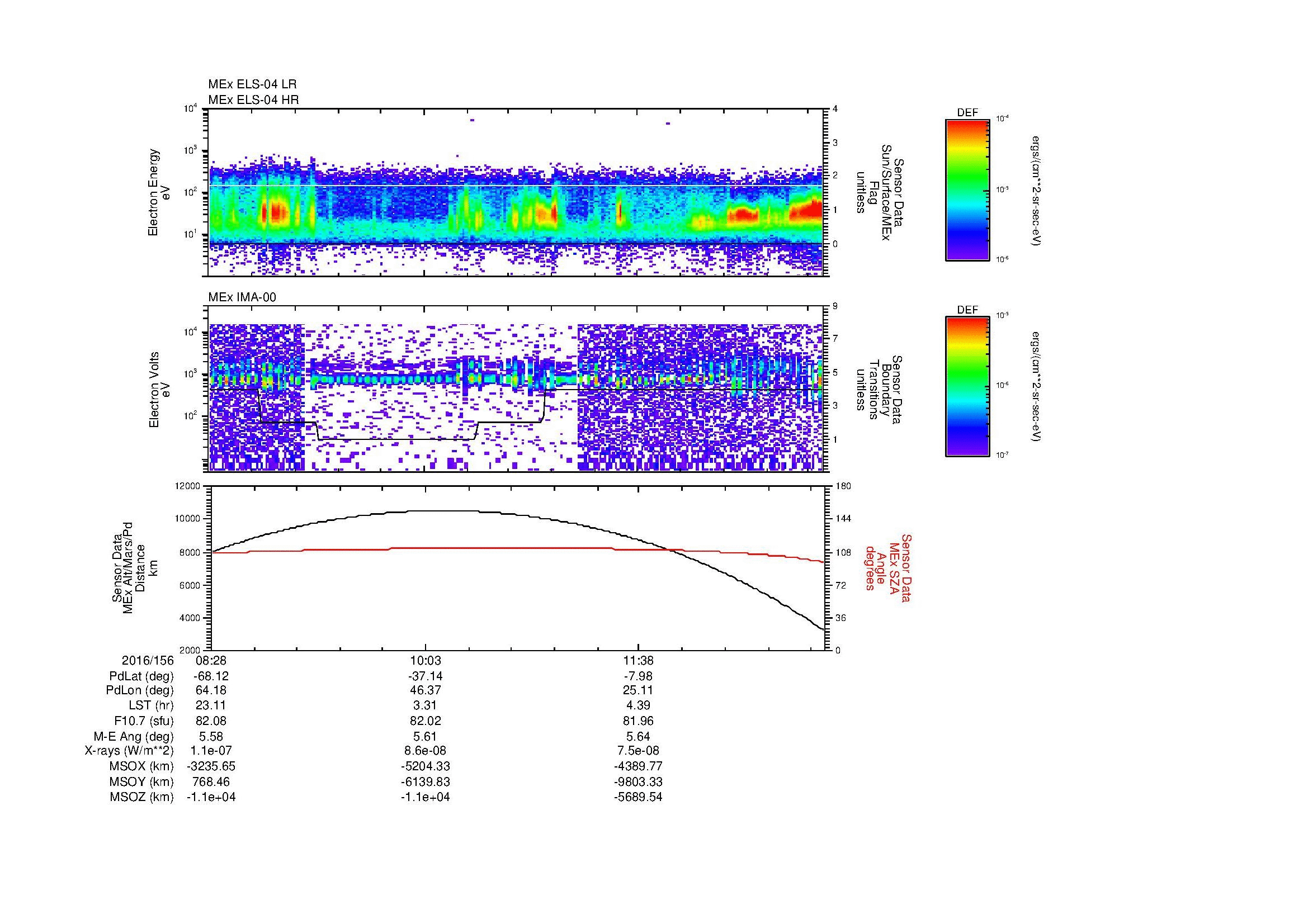Click the PdLat value '-7.98'
The image size is (1308, 924).
(x=639, y=676)
